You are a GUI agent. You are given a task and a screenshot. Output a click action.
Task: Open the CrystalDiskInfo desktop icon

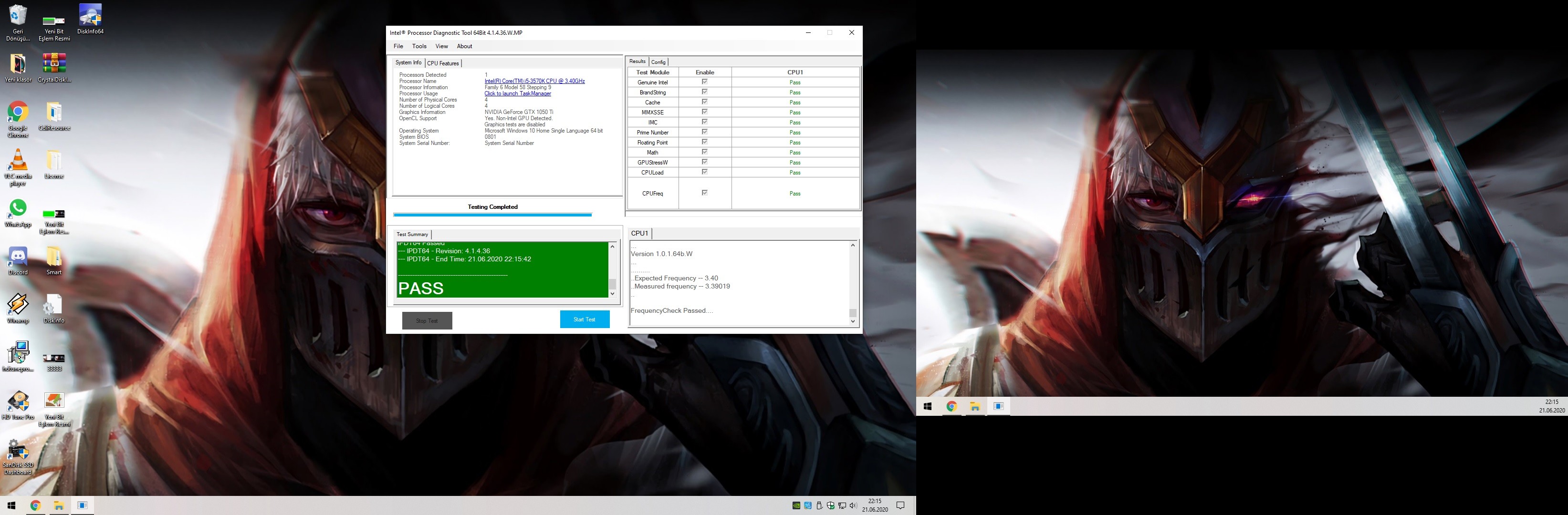click(53, 64)
